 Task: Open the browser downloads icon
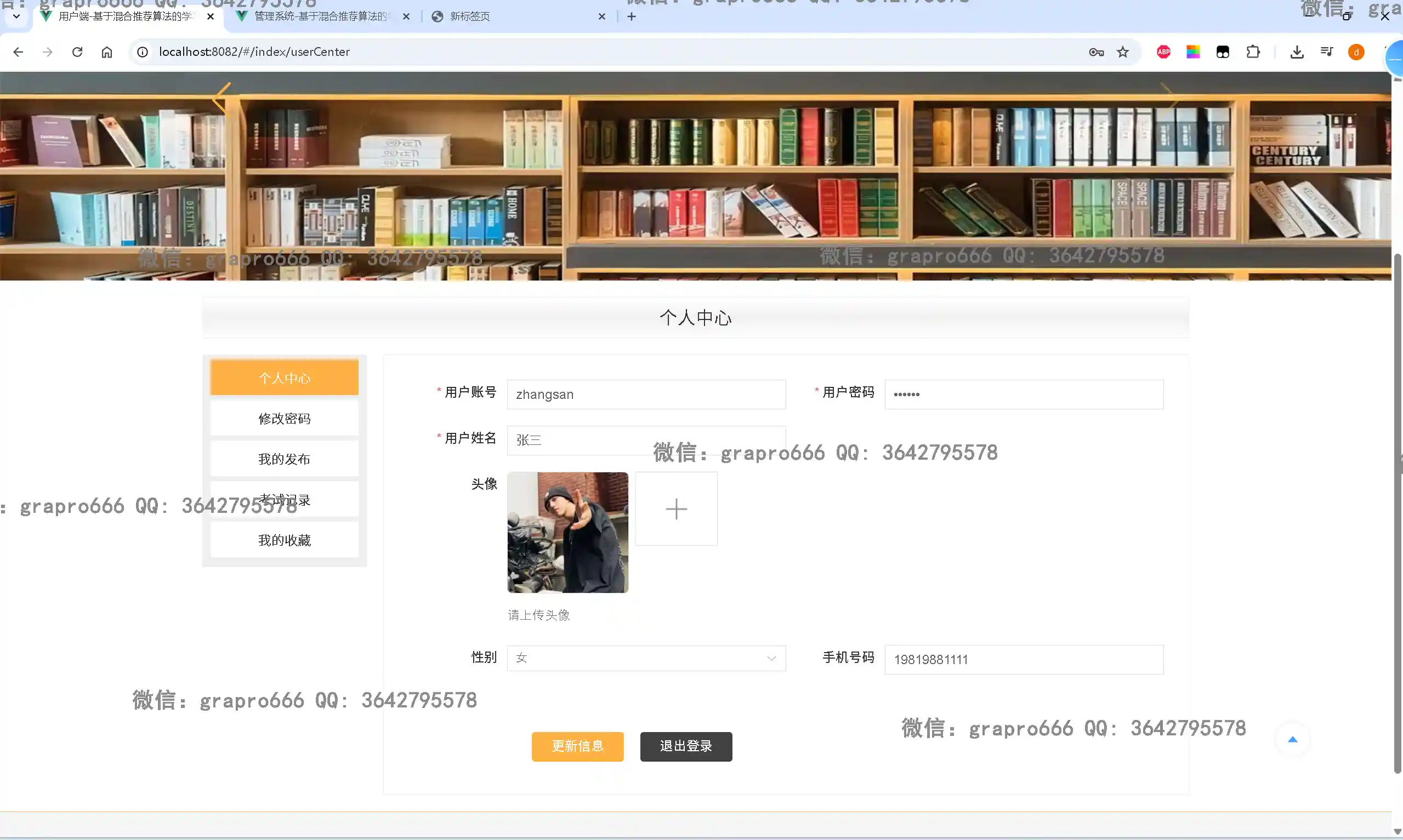pyautogui.click(x=1297, y=52)
